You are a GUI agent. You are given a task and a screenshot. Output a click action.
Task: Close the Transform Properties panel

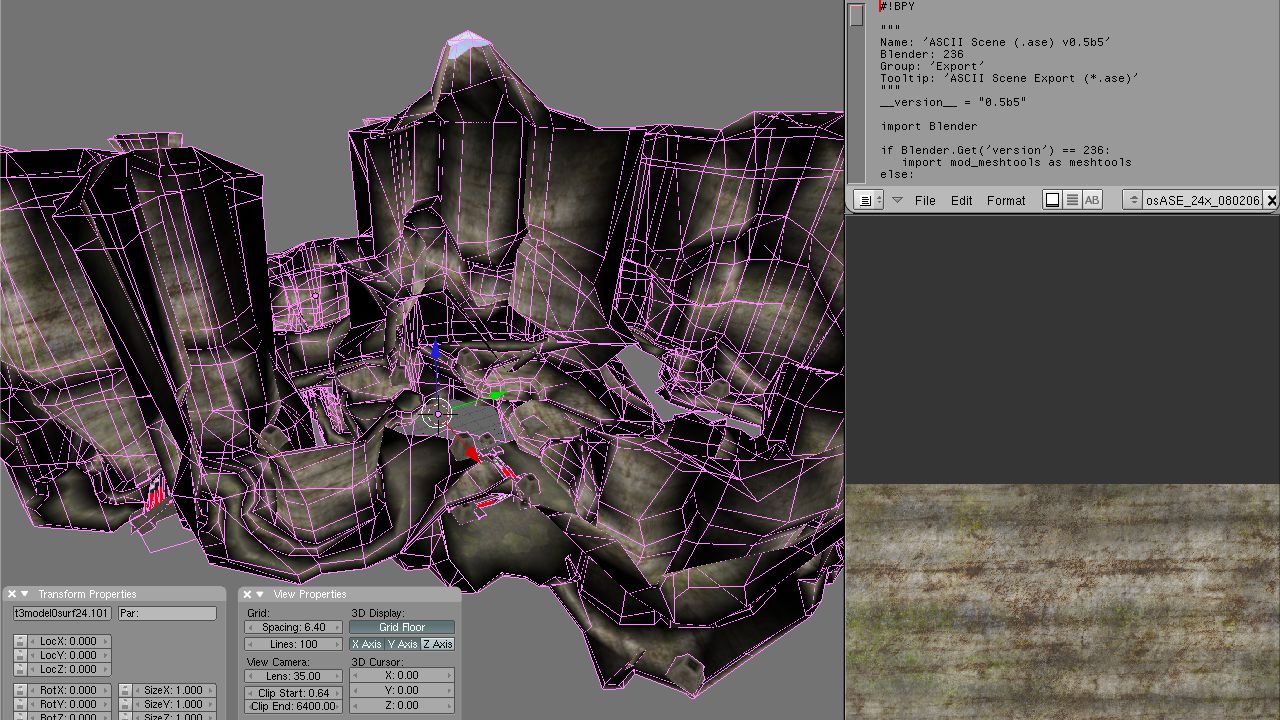coord(12,594)
